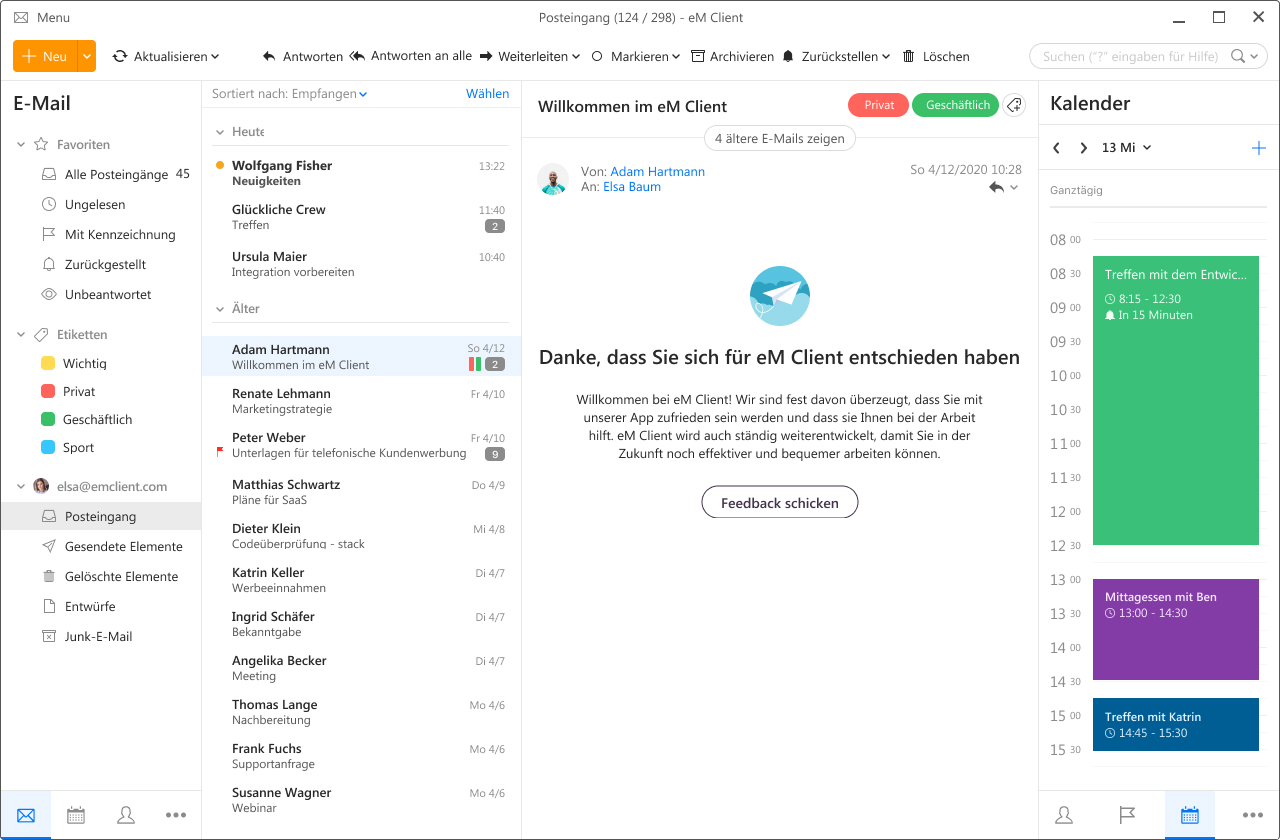Click the Feedback schicken button
Screen dimensions: 1280x840
780,503
